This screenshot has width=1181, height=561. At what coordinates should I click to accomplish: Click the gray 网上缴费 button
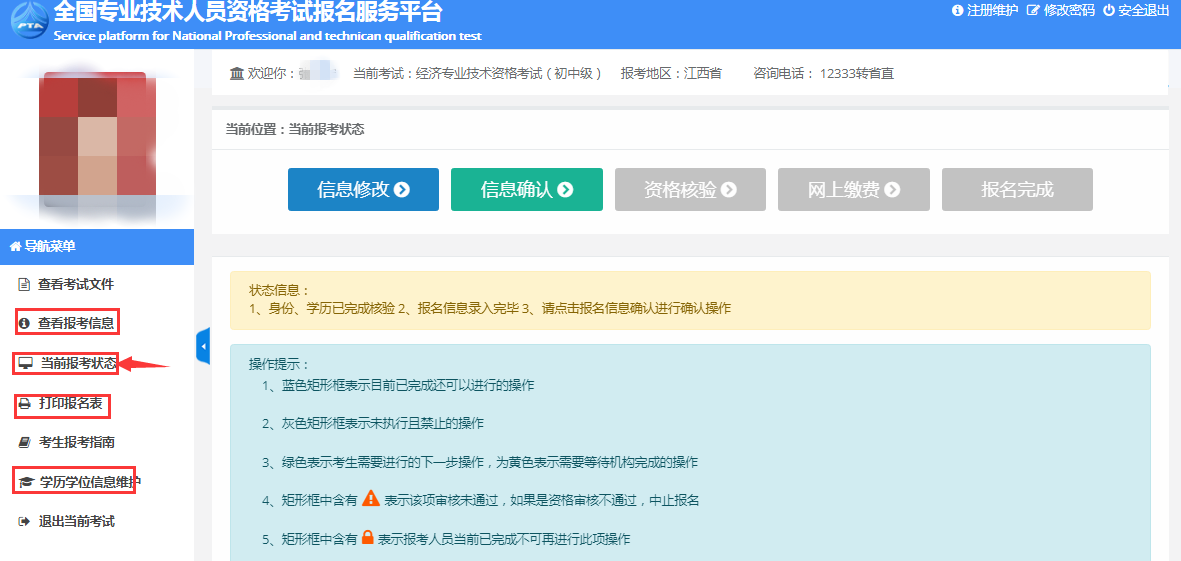click(x=853, y=190)
